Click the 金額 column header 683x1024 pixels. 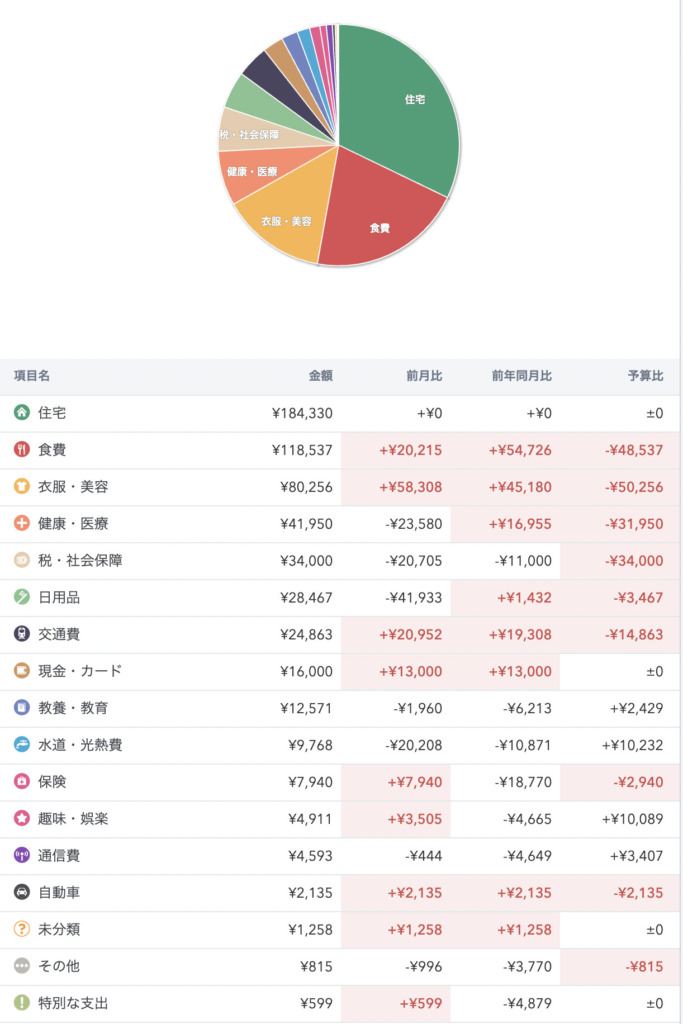[320, 376]
